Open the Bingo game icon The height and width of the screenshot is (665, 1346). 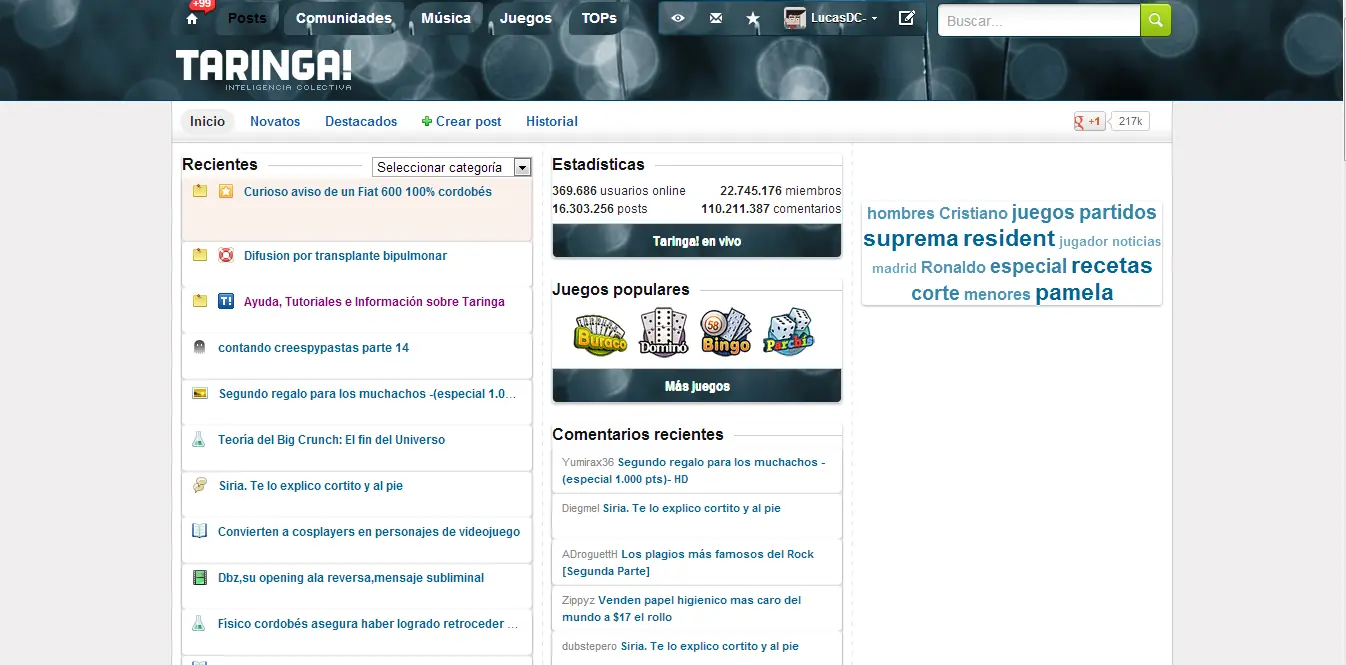coord(726,332)
